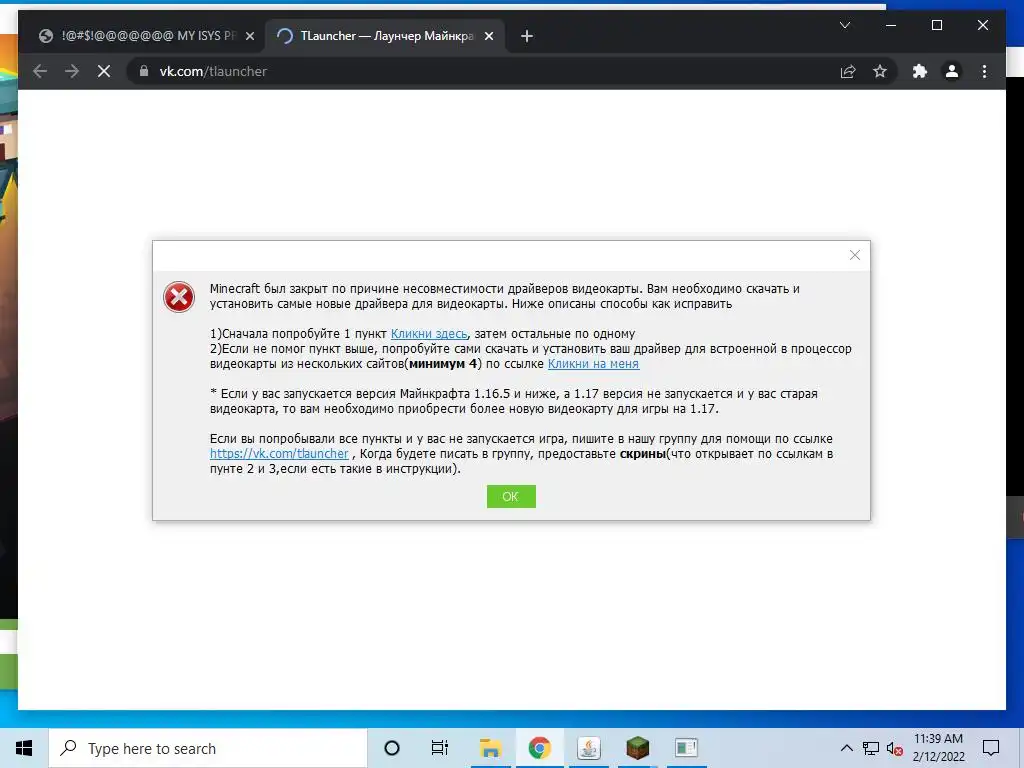Expand the tab search chevron
Screen dimensions: 1024x768
[844, 25]
